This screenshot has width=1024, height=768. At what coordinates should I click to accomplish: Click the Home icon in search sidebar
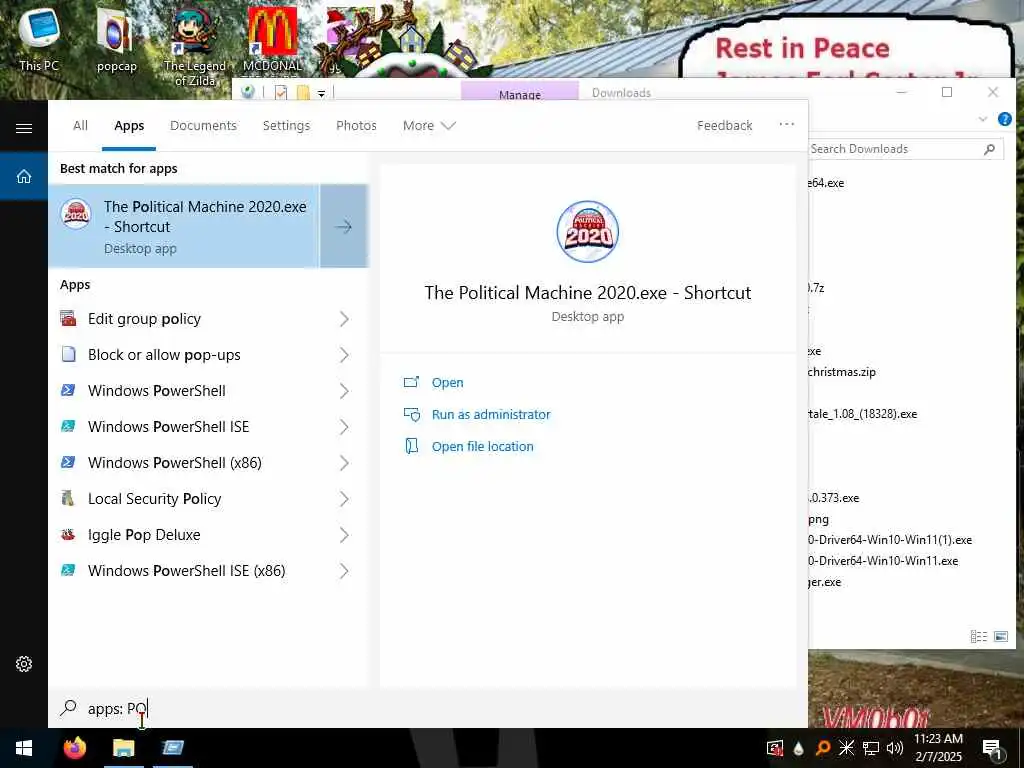[24, 176]
